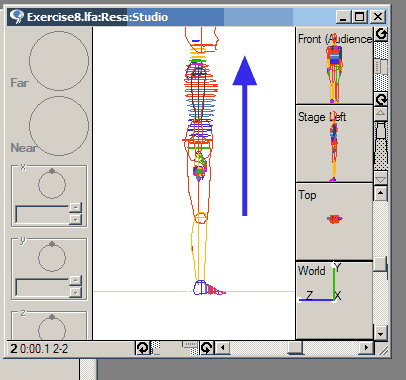Select the World axes view thumbnail

334,300
